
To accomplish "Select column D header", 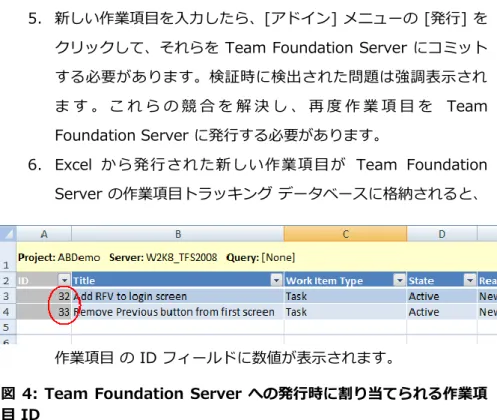I will point(442,234).
